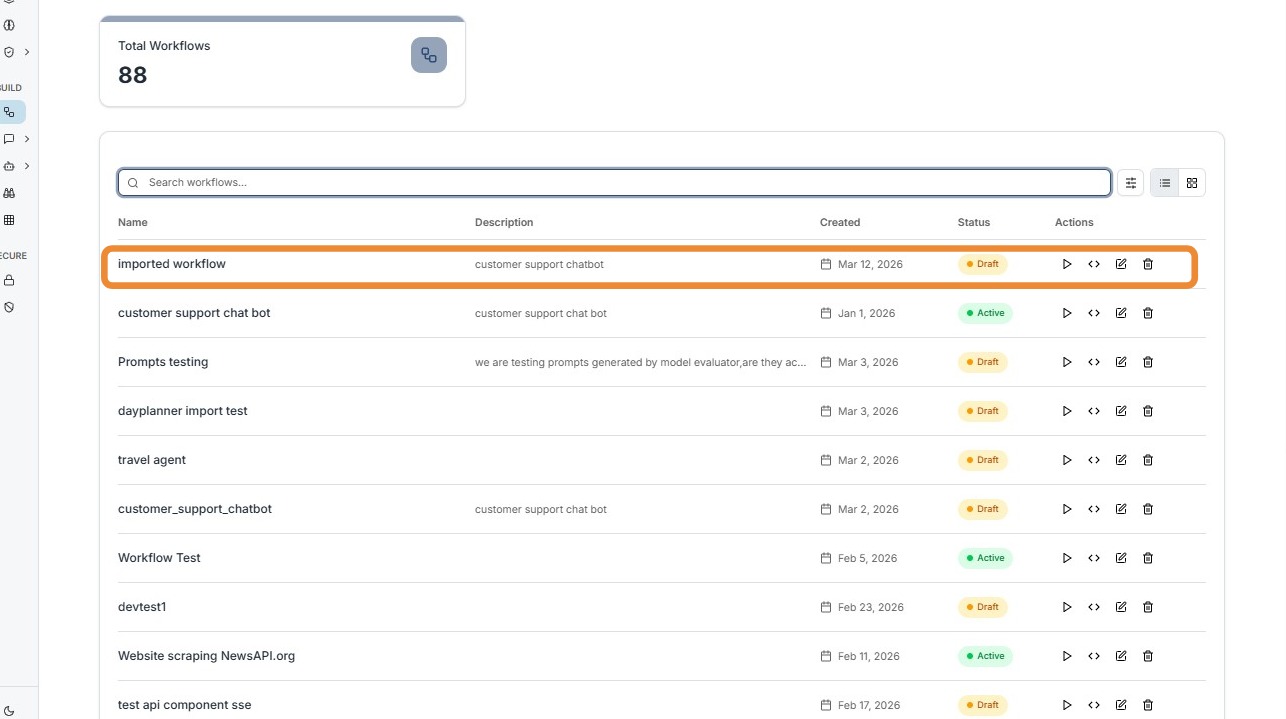Expand the robot agent sidebar submenu chevron
The height and width of the screenshot is (719, 1286).
point(27,166)
